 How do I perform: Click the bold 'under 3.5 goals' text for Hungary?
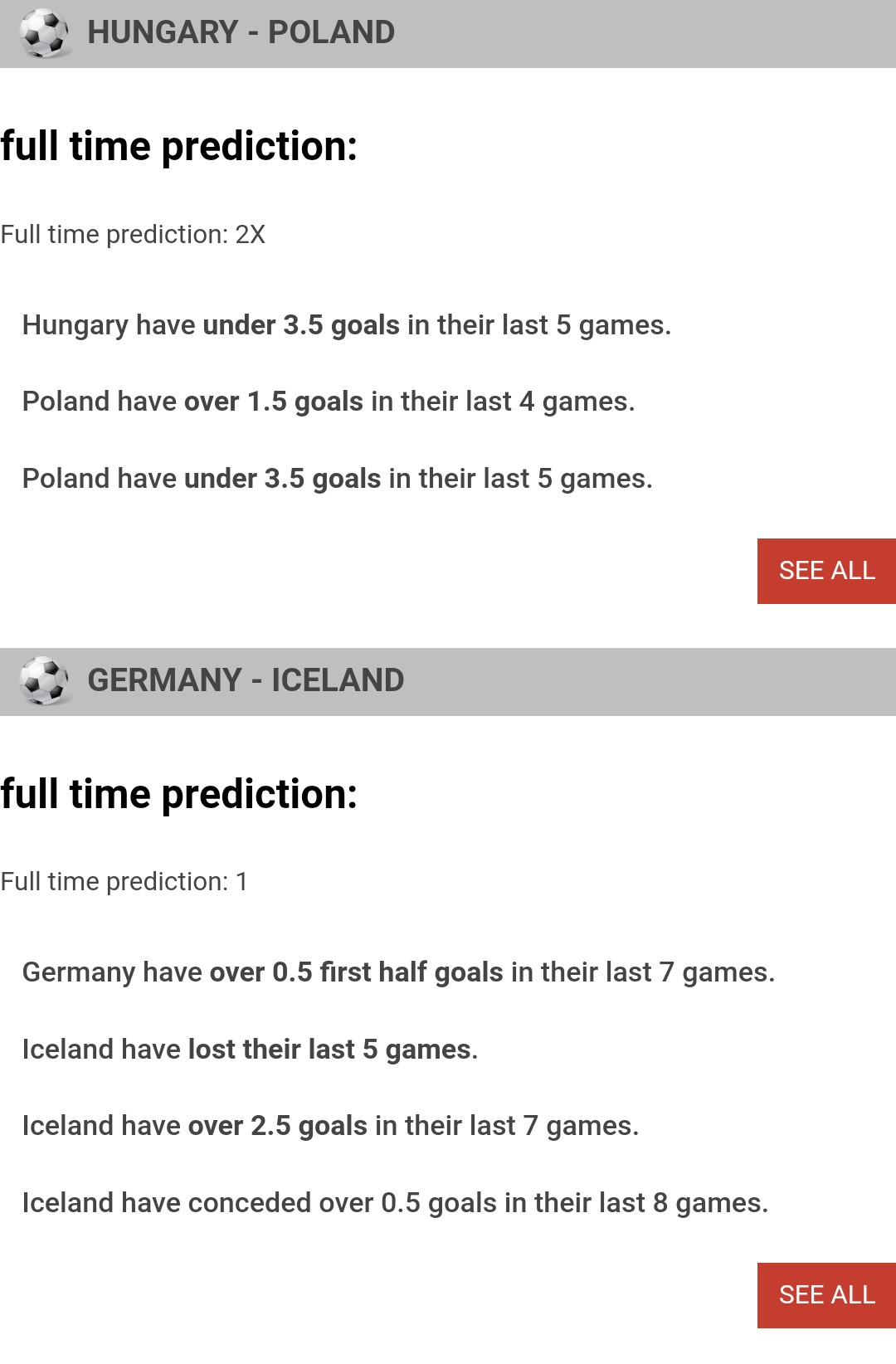(301, 325)
